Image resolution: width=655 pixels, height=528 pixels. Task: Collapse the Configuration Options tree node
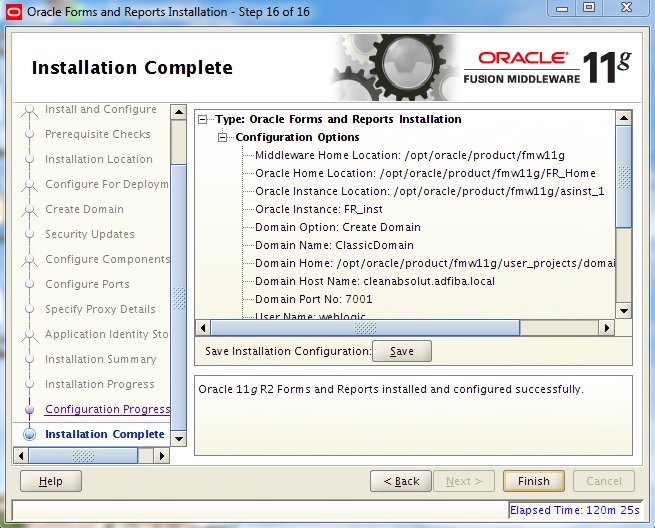pyautogui.click(x=223, y=137)
